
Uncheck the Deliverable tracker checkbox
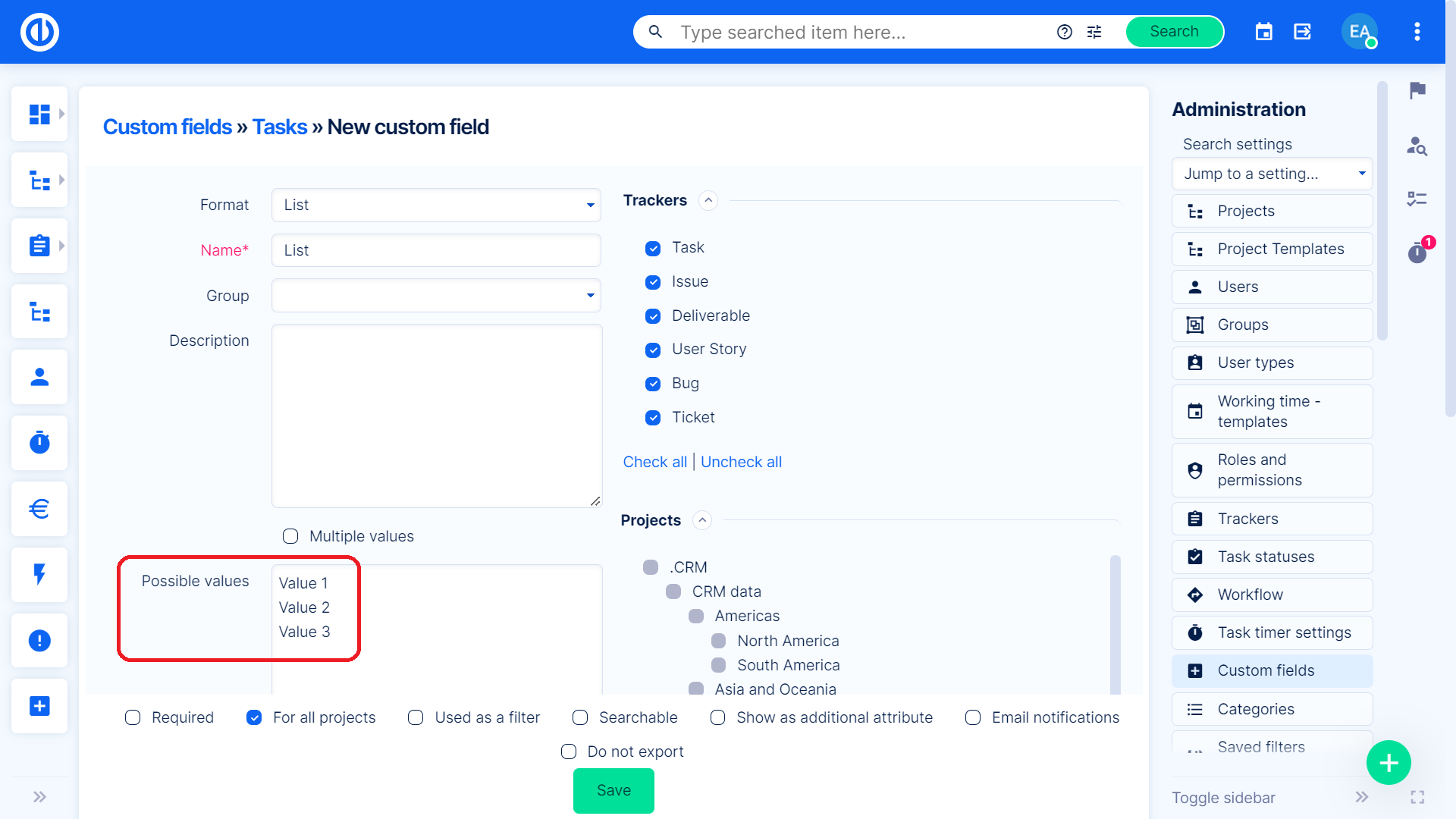coord(653,316)
